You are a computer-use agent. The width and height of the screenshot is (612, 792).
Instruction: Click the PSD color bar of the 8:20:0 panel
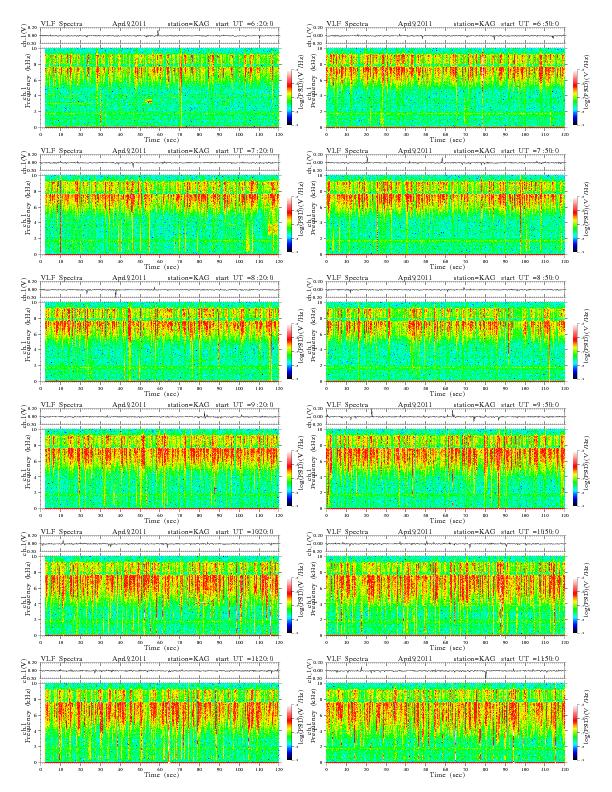(289, 351)
